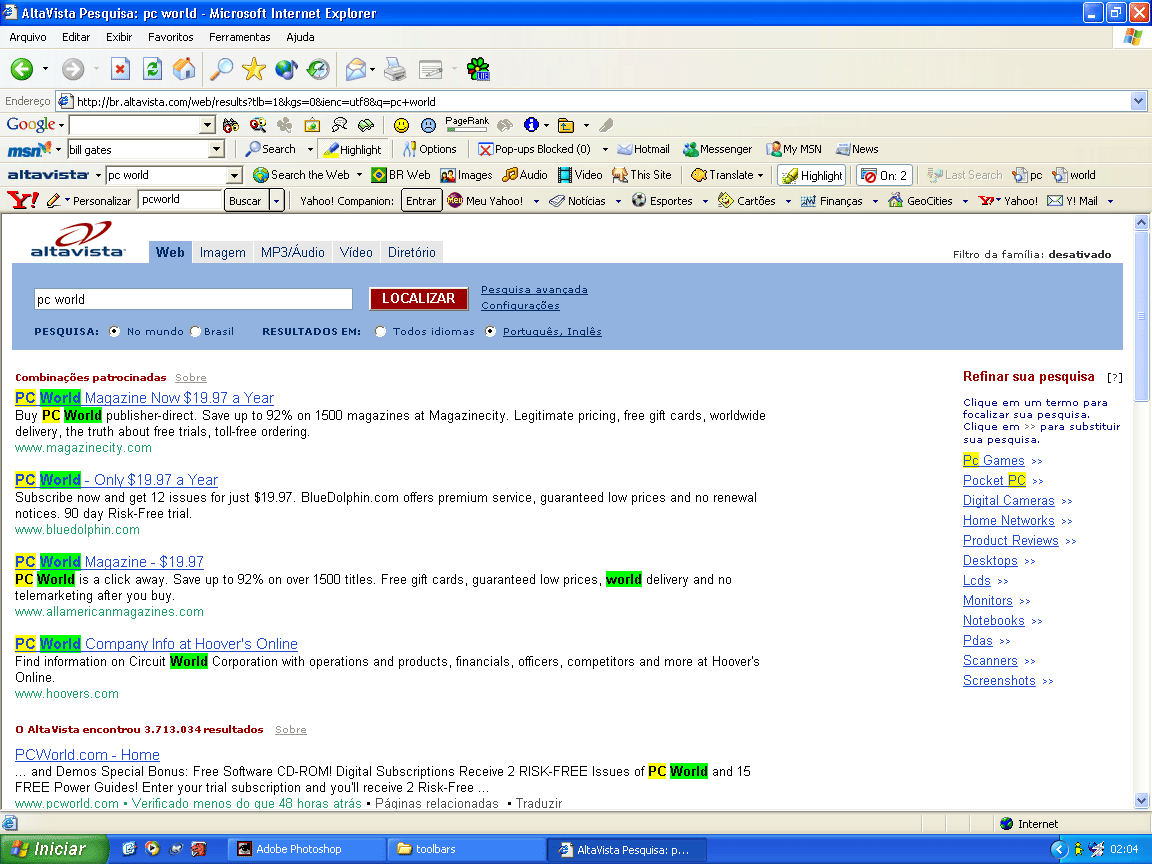Click Yahoo toolbar Entrar button
1152x864 pixels.
pos(421,201)
